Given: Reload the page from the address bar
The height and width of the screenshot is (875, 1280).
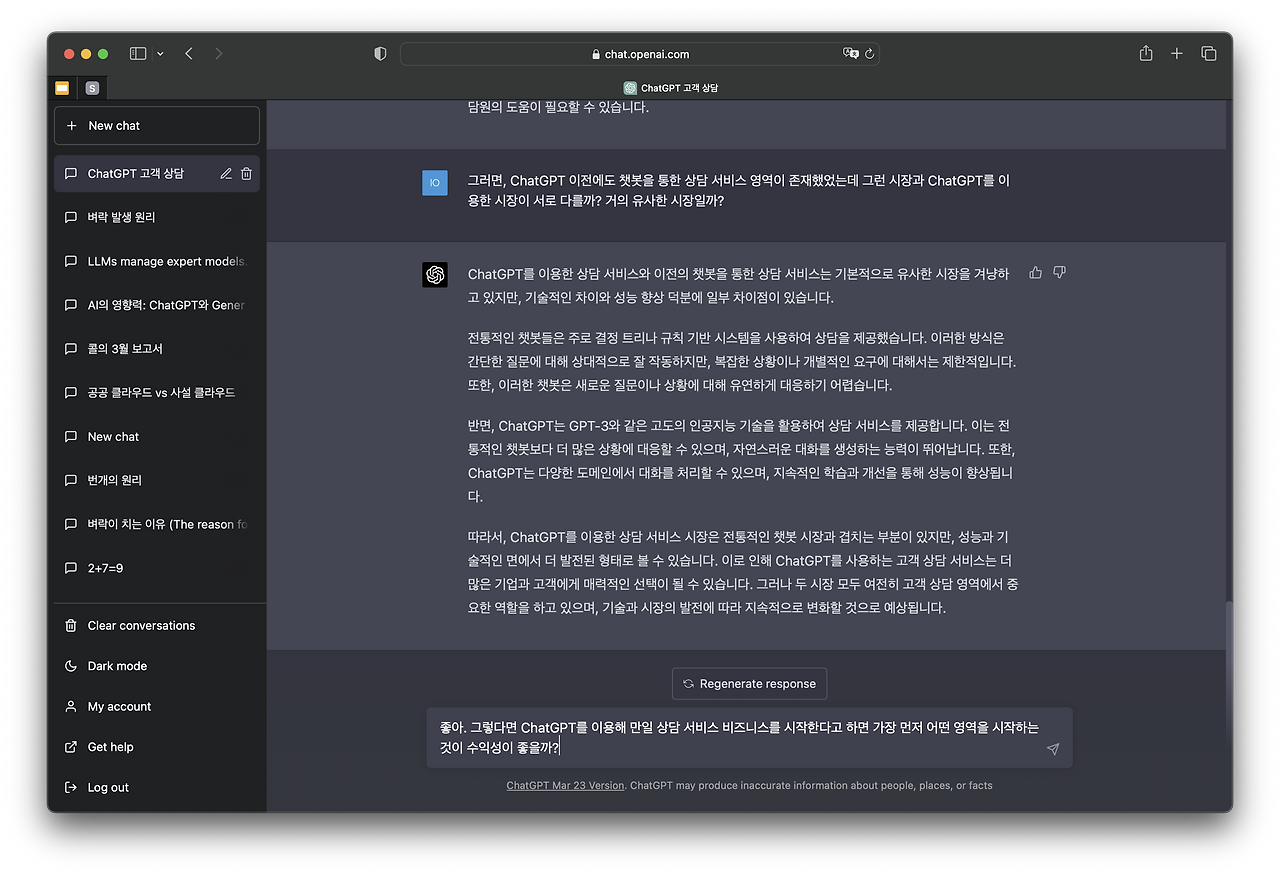Looking at the screenshot, I should click(869, 54).
